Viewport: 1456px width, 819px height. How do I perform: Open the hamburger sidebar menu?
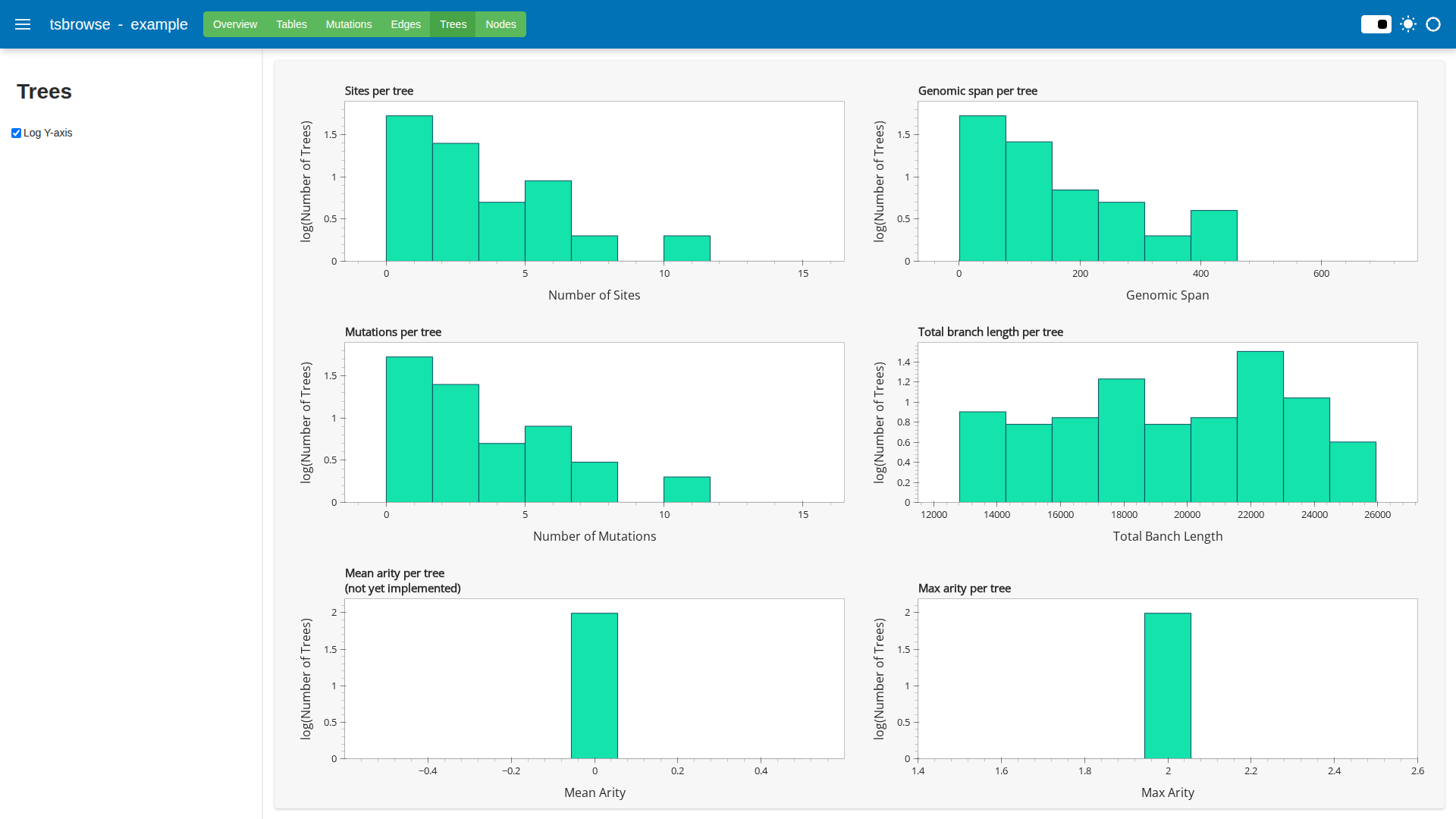pos(23,24)
